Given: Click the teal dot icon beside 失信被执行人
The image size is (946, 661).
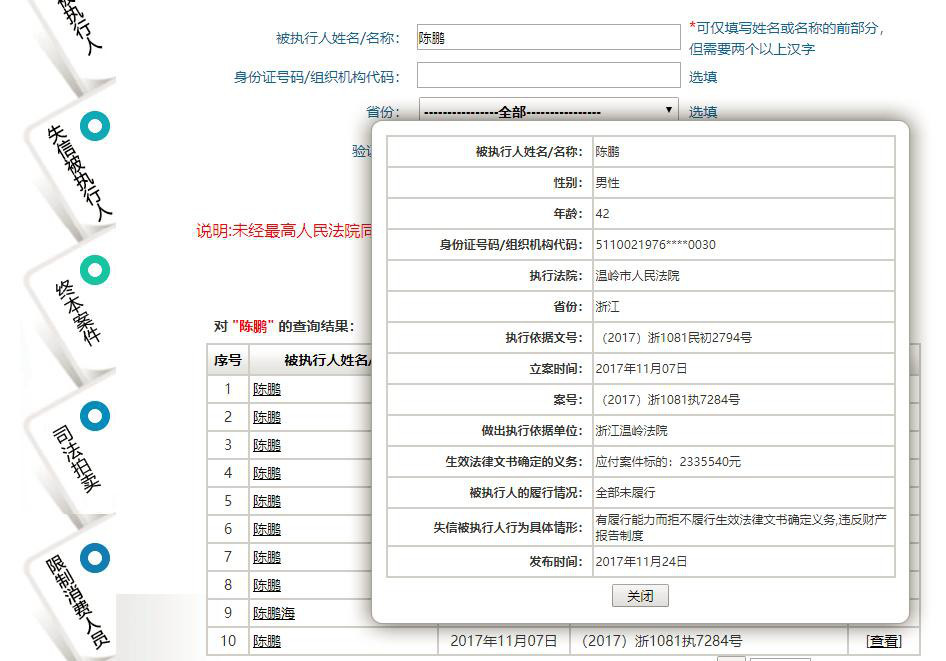Looking at the screenshot, I should click(x=95, y=126).
